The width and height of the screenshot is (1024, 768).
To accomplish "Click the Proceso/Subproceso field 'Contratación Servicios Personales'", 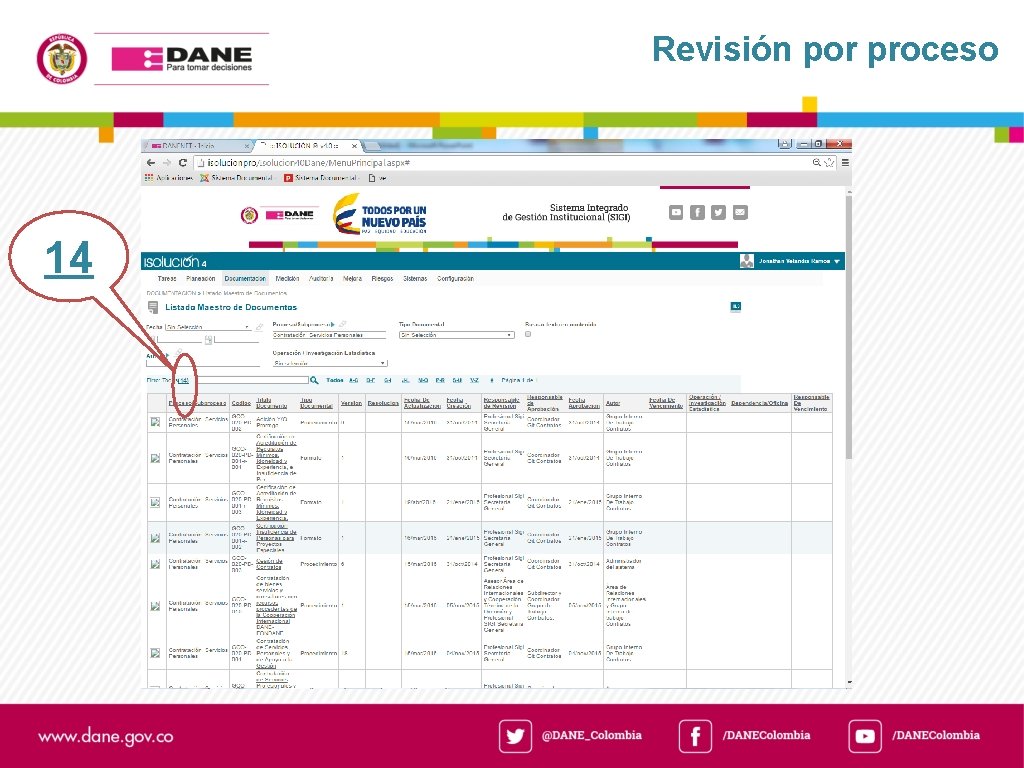I will coord(328,334).
